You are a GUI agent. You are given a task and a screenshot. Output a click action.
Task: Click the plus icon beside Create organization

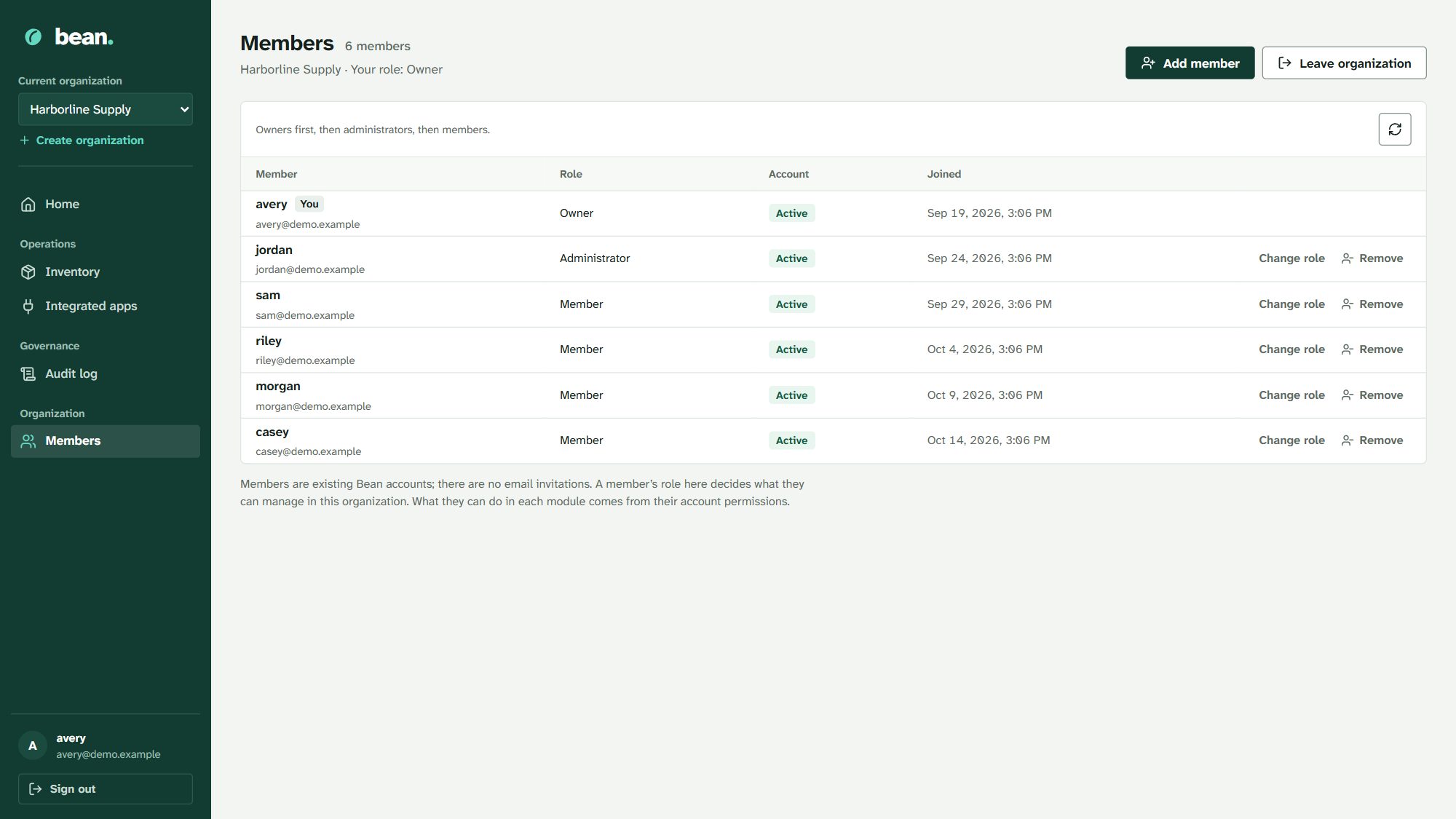click(x=25, y=141)
